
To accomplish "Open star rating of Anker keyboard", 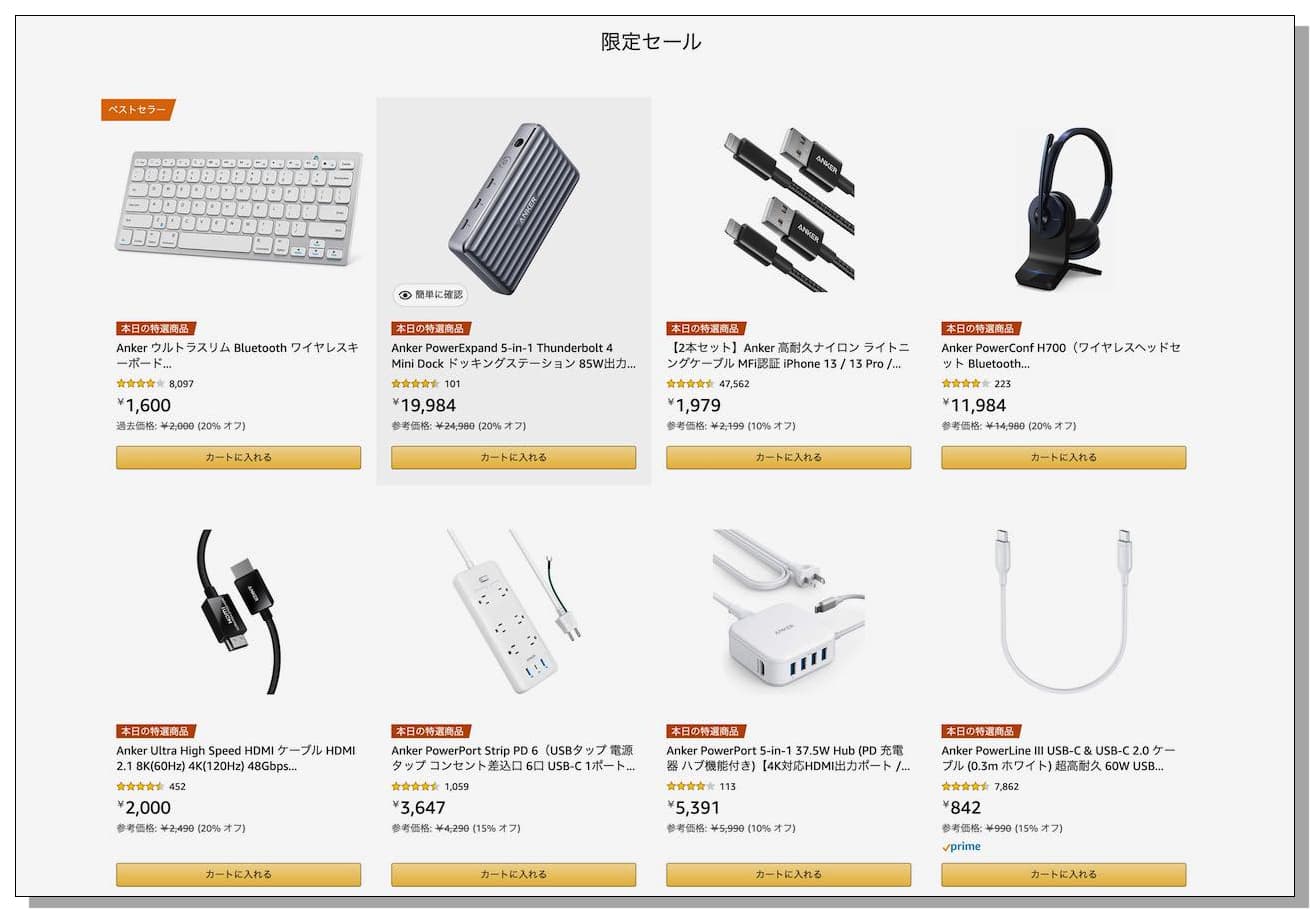I will pos(140,384).
